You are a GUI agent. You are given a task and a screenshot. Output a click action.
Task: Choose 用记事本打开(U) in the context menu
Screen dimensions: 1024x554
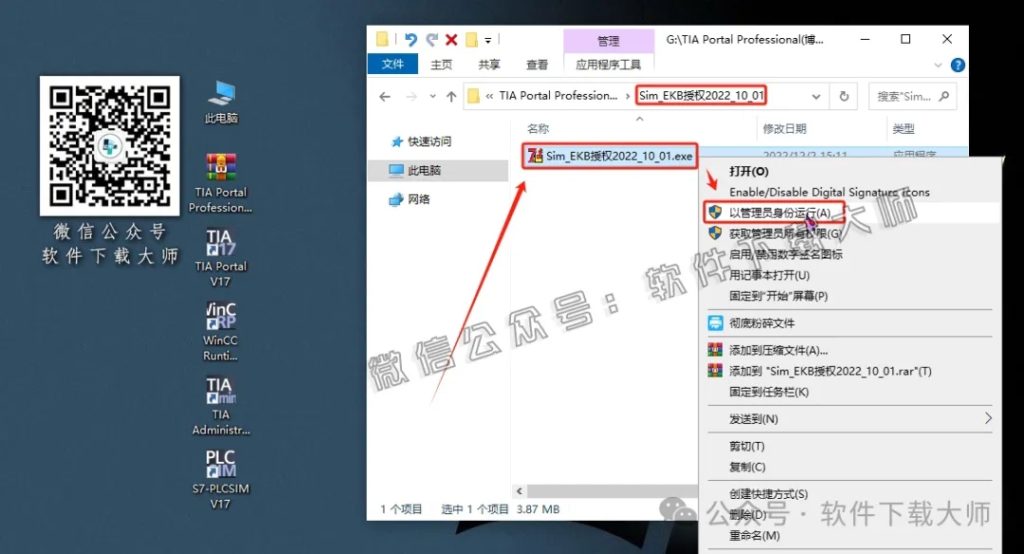[x=769, y=275]
